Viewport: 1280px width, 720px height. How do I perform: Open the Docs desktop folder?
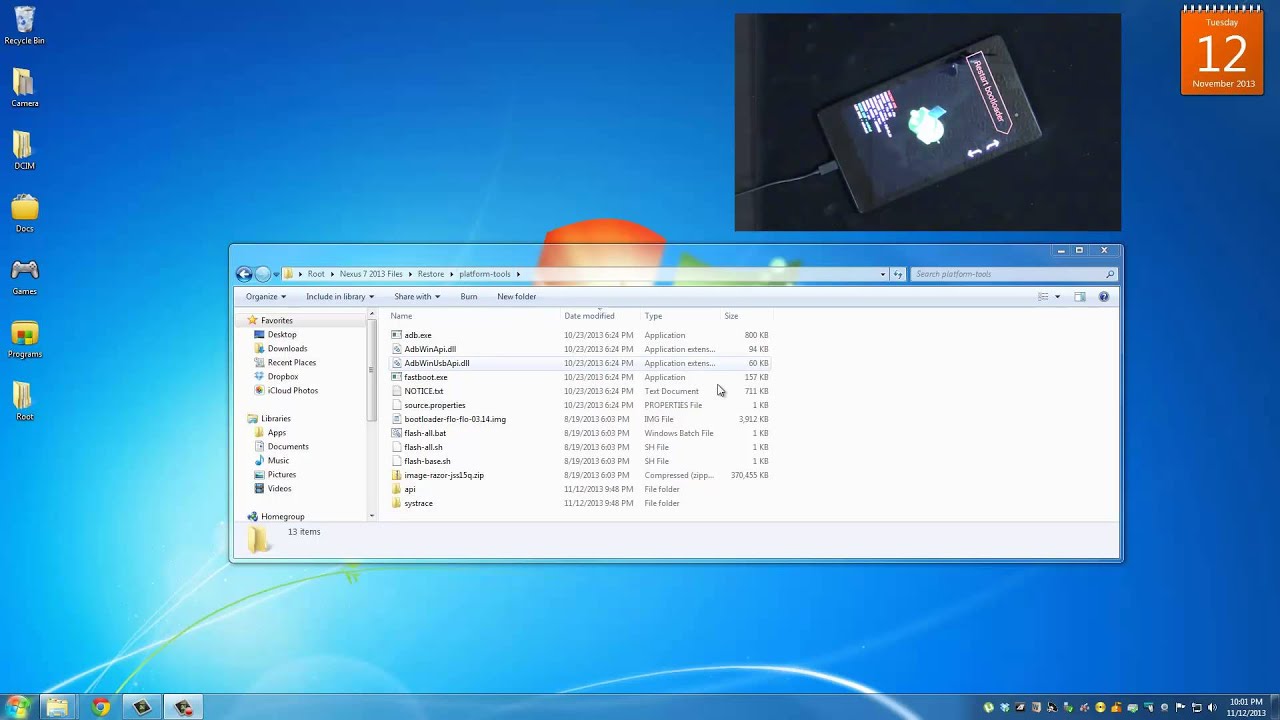pos(24,213)
